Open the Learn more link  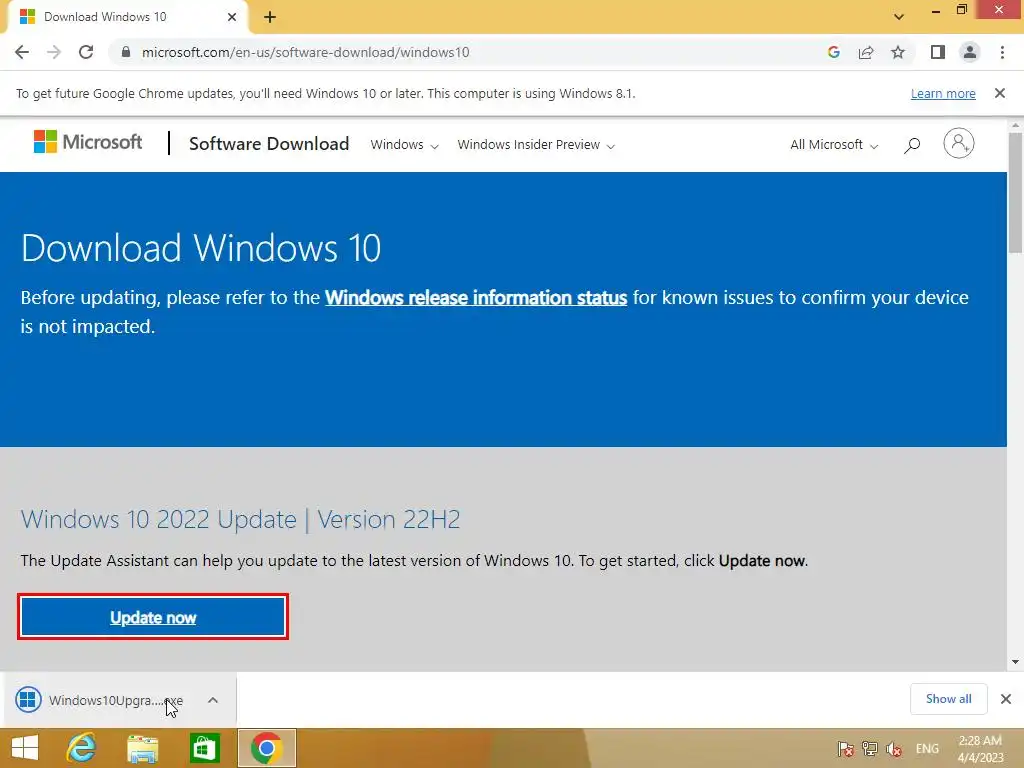click(943, 93)
